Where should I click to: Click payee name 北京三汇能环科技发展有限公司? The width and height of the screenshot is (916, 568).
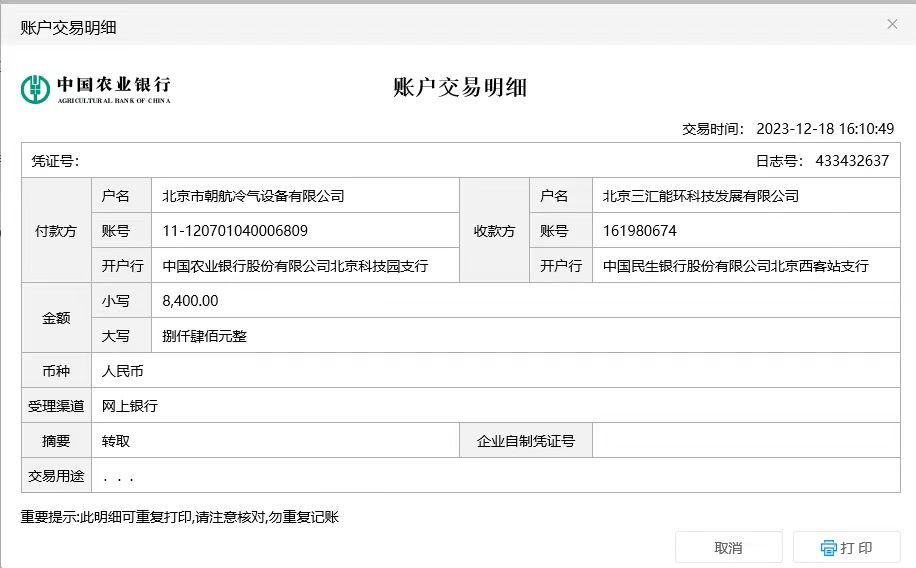(700, 196)
